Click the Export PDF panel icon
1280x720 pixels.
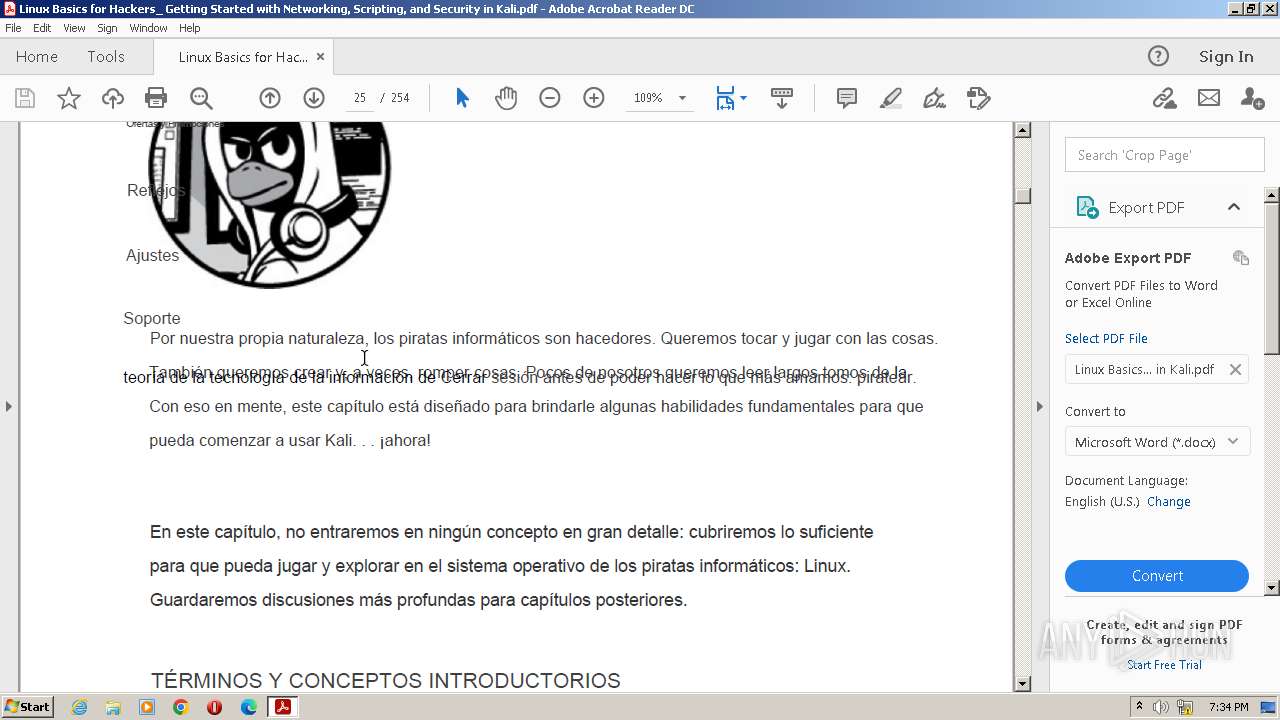1087,207
